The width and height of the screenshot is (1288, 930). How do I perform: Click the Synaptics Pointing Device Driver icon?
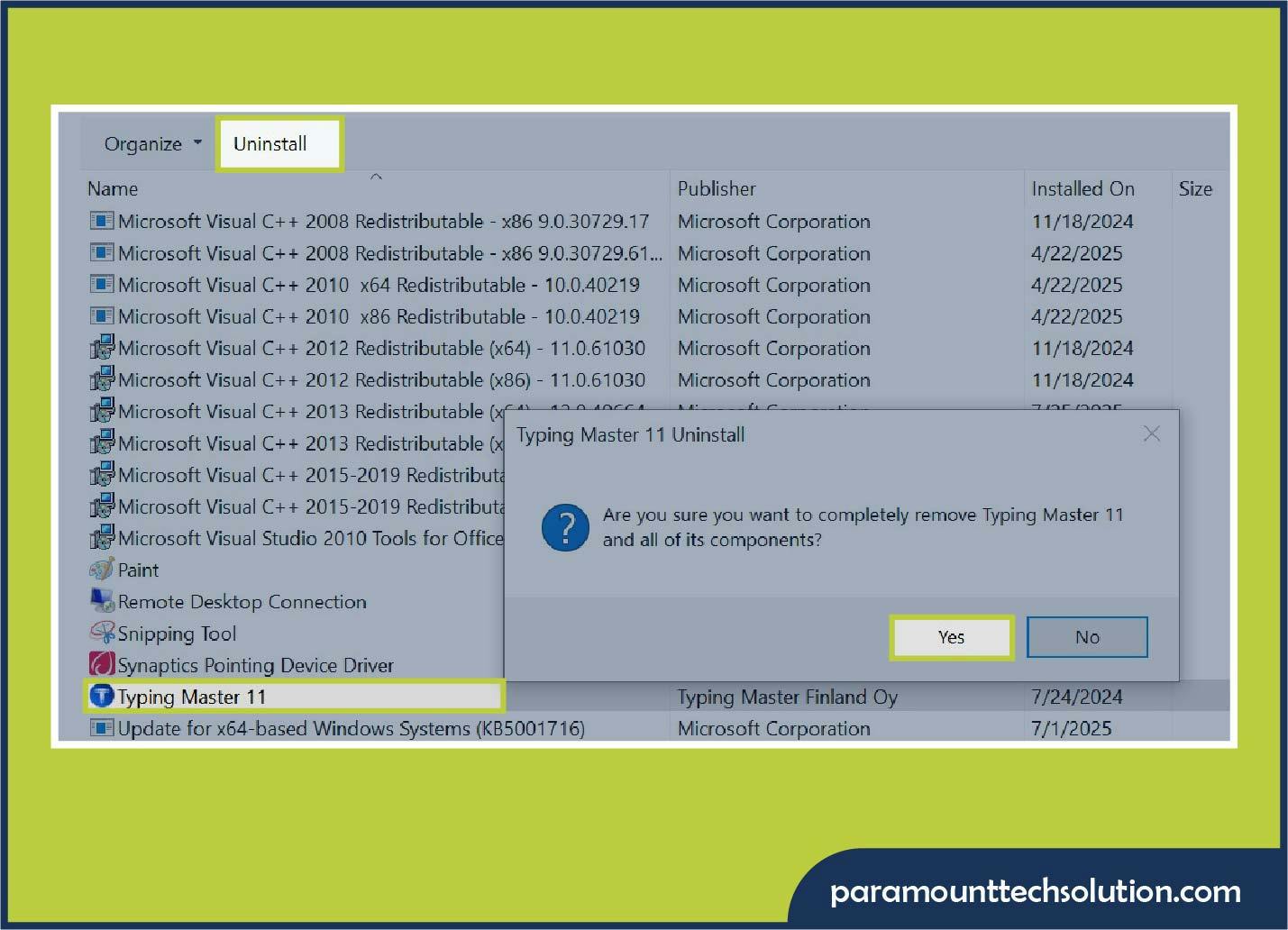102,664
